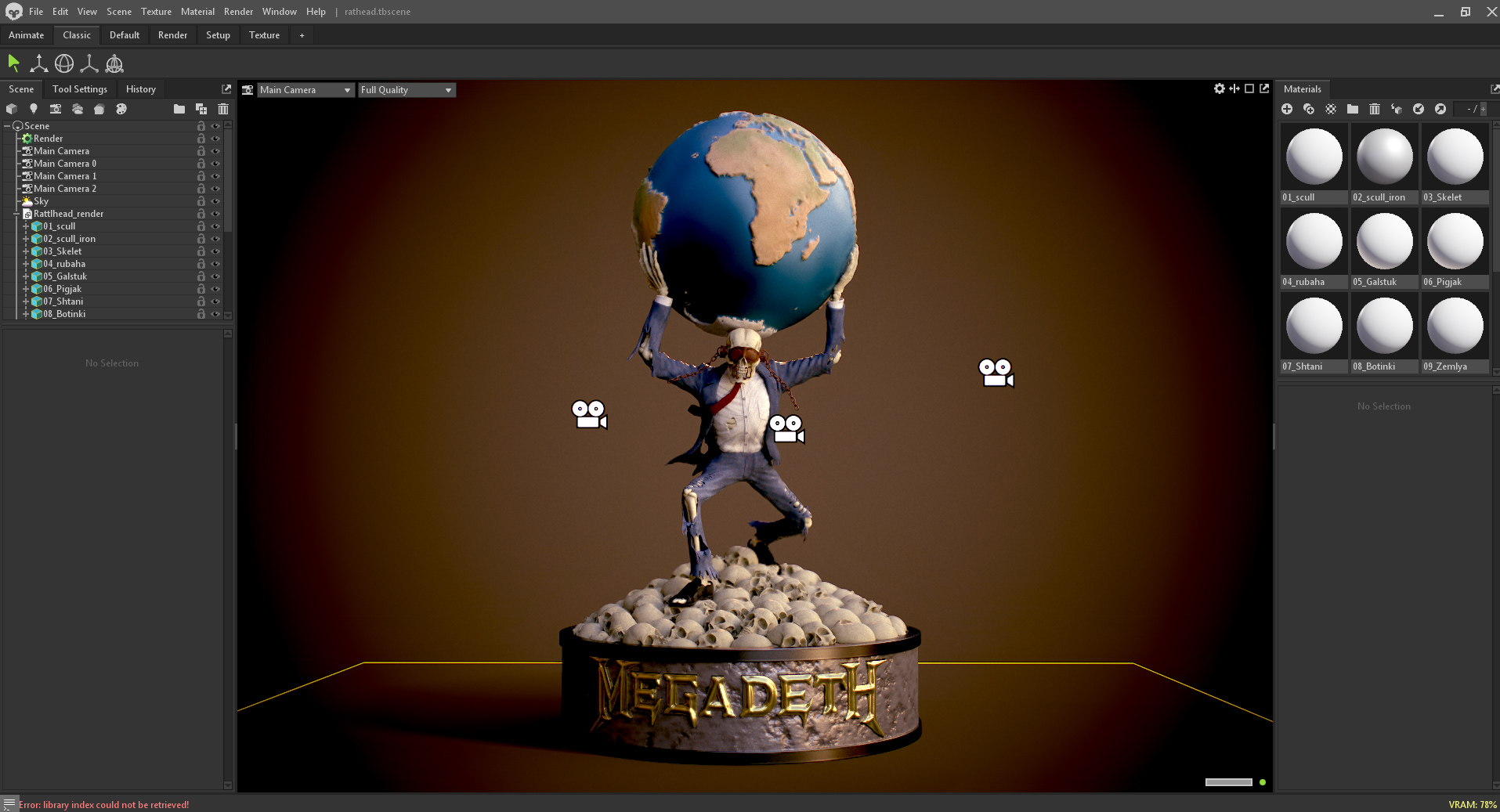Select the green arrow selection tool
The width and height of the screenshot is (1500, 812).
coord(13,63)
